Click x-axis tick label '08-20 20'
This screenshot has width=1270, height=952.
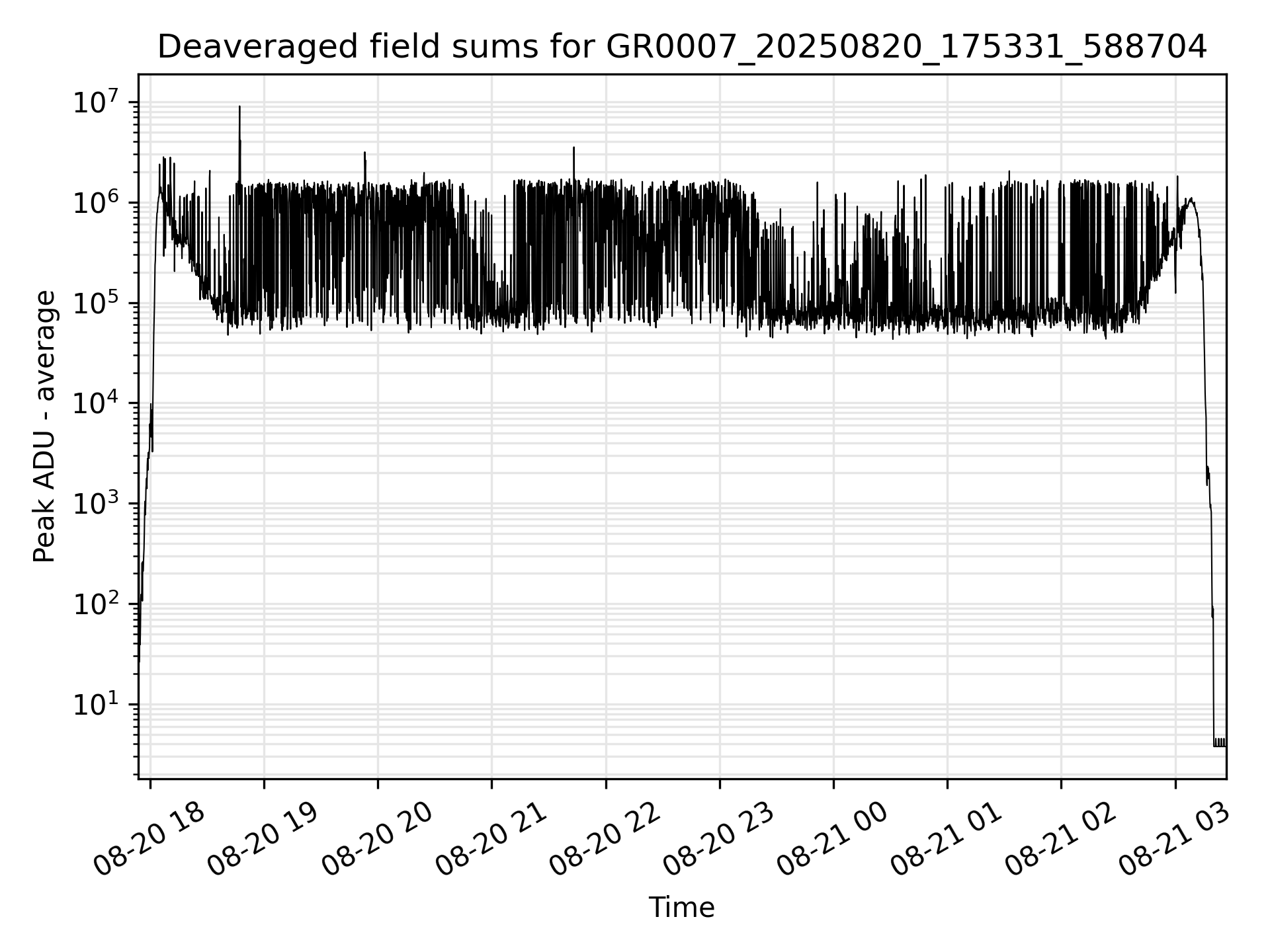click(377, 840)
